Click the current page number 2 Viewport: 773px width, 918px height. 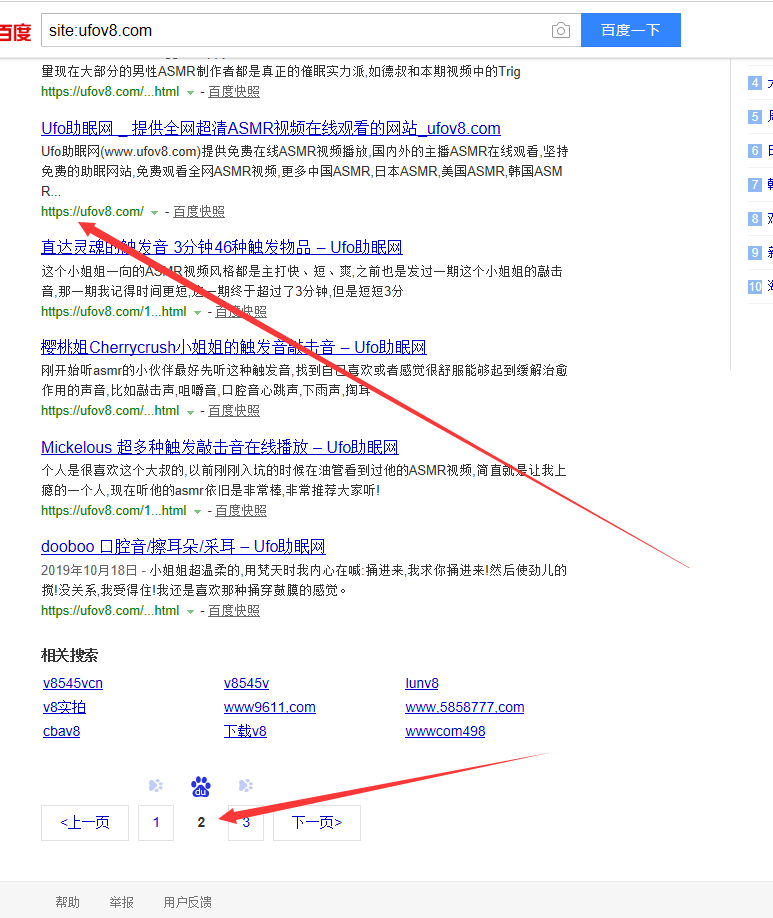click(201, 823)
